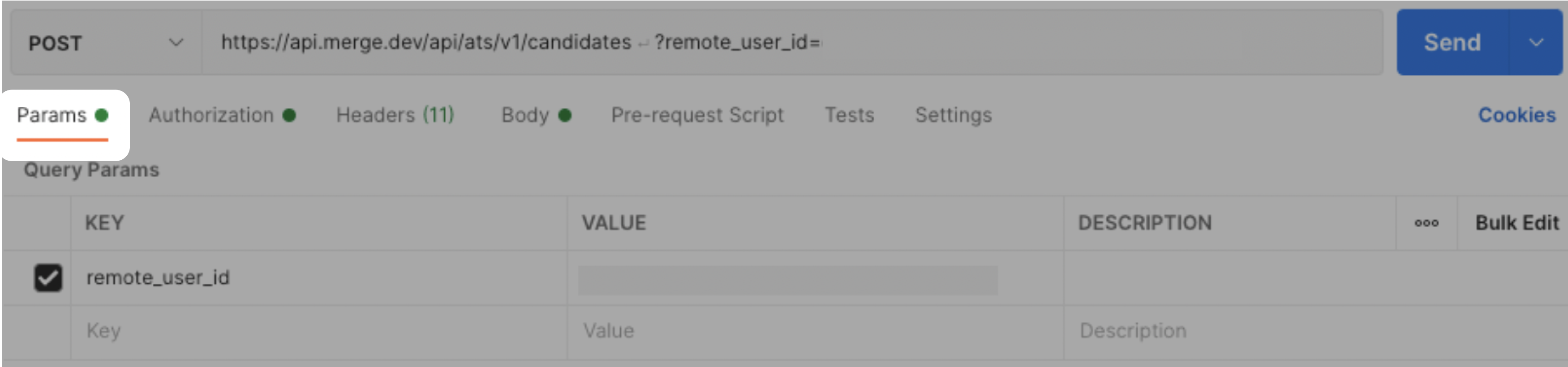Open the Tests tab
The height and width of the screenshot is (367, 1568).
point(849,115)
